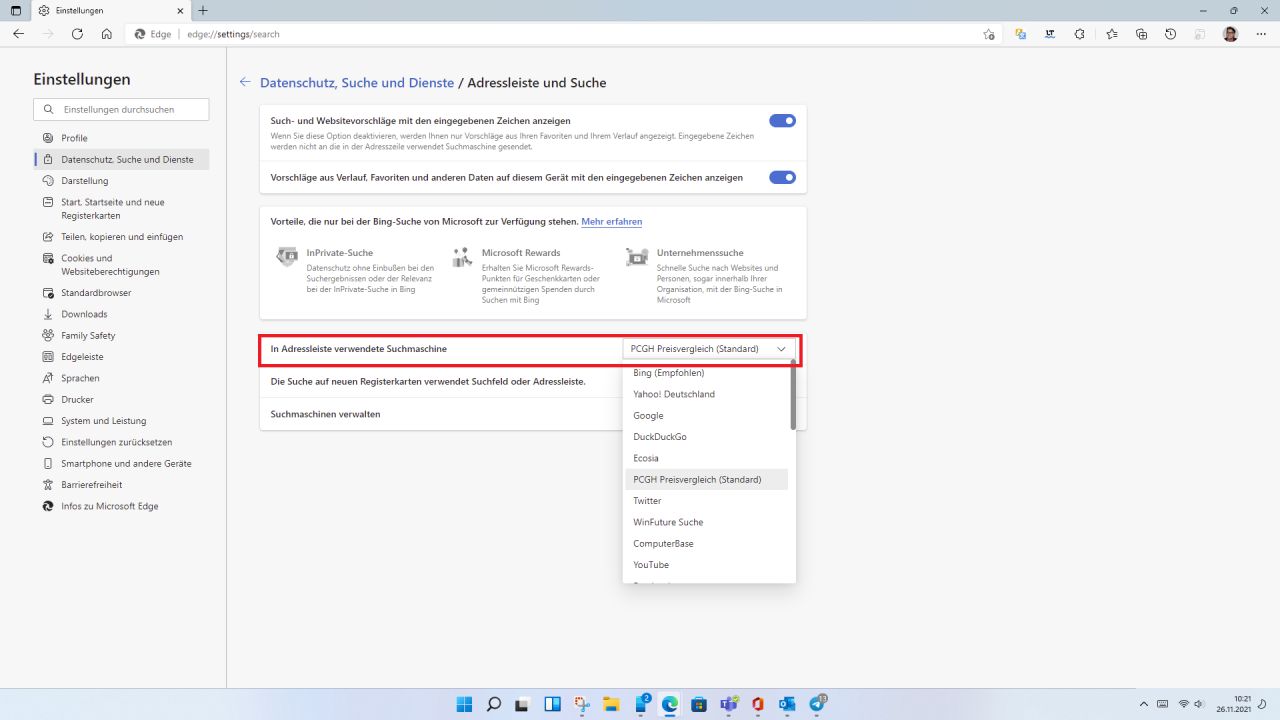Open Standardbrowser settings section
This screenshot has height=720, width=1280.
click(121, 293)
